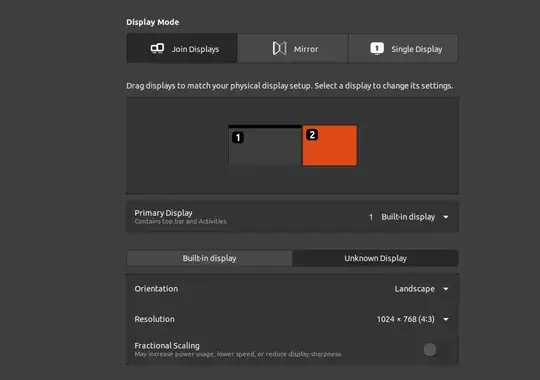Image resolution: width=540 pixels, height=380 pixels.
Task: Choose Single Display mode
Action: click(403, 48)
